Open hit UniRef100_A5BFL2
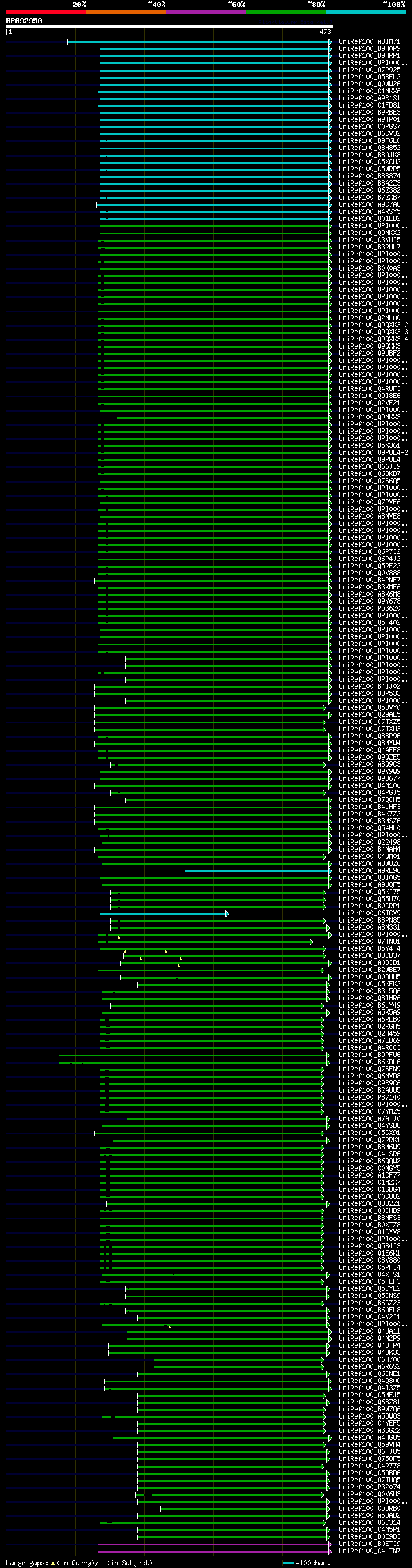The width and height of the screenshot is (412, 1568). [x=370, y=77]
